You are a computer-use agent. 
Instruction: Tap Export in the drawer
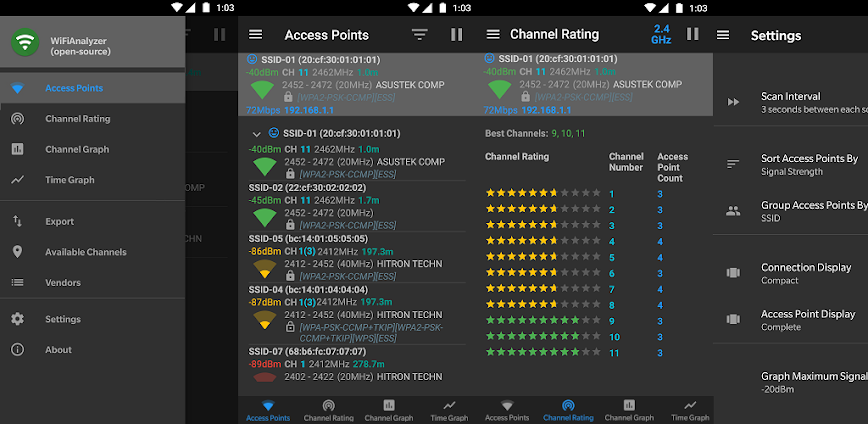tap(59, 221)
